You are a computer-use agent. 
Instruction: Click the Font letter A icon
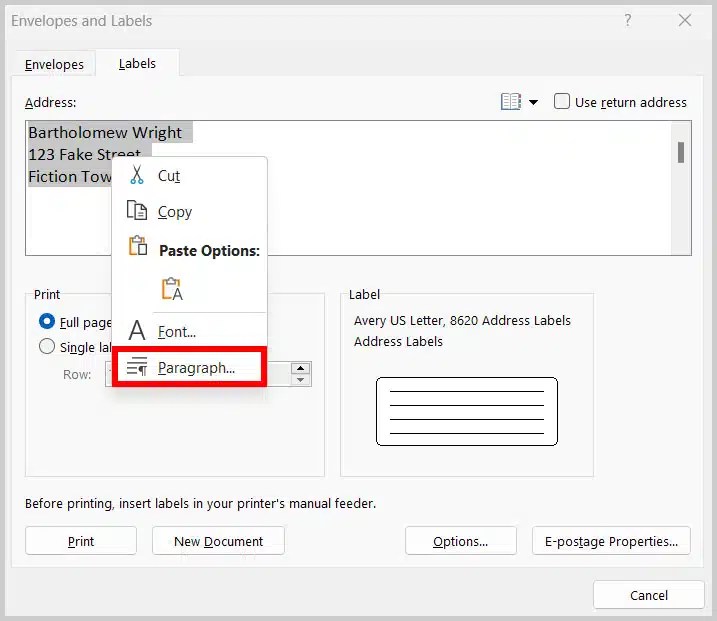137,331
